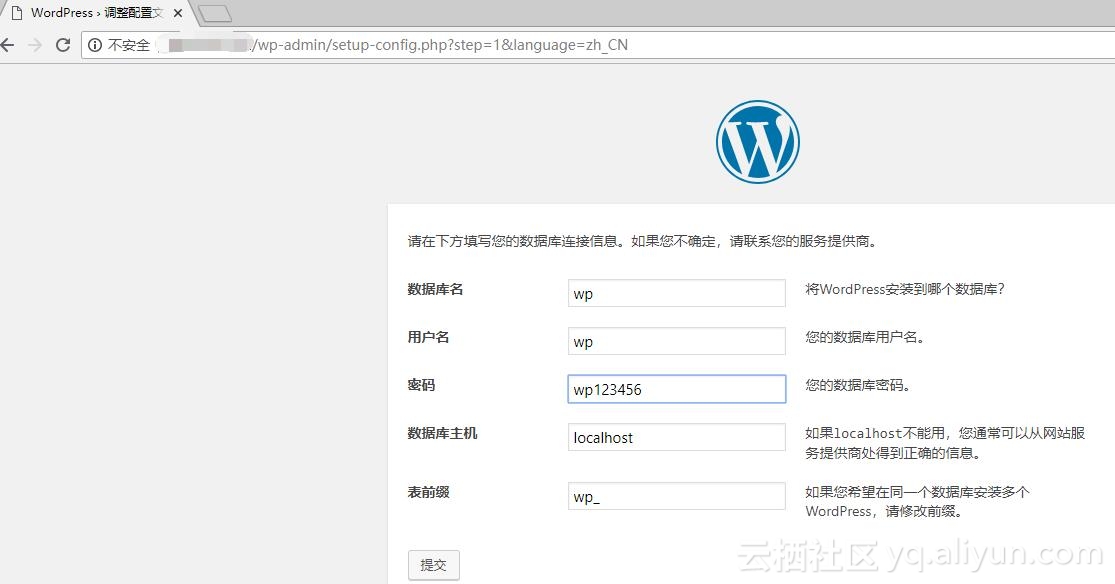Close the WordPress browser tab
The image size is (1115, 584).
(178, 13)
